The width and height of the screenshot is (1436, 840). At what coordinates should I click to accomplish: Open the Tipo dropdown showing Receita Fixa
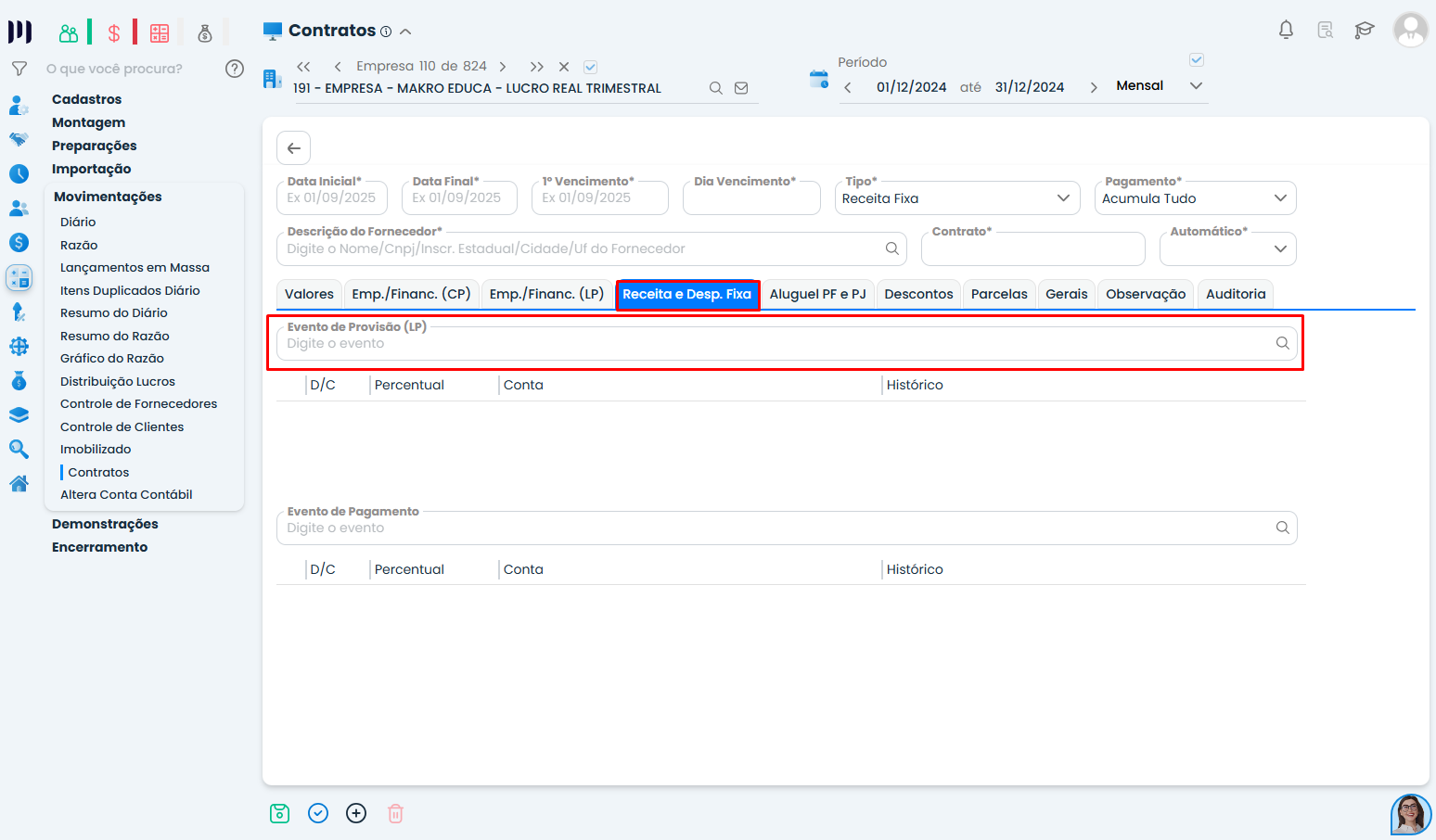(x=956, y=198)
